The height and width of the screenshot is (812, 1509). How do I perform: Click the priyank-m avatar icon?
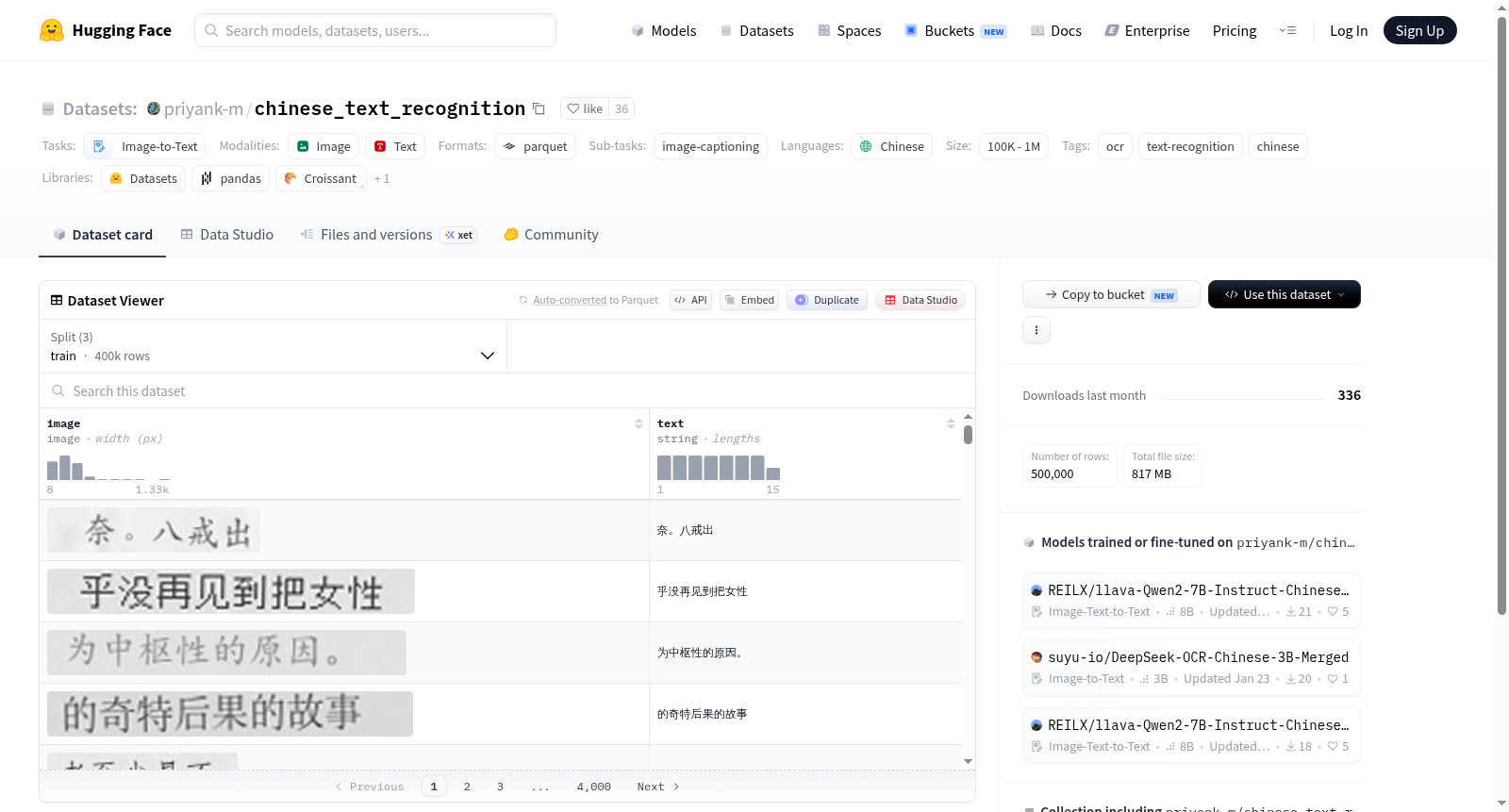pyautogui.click(x=154, y=108)
